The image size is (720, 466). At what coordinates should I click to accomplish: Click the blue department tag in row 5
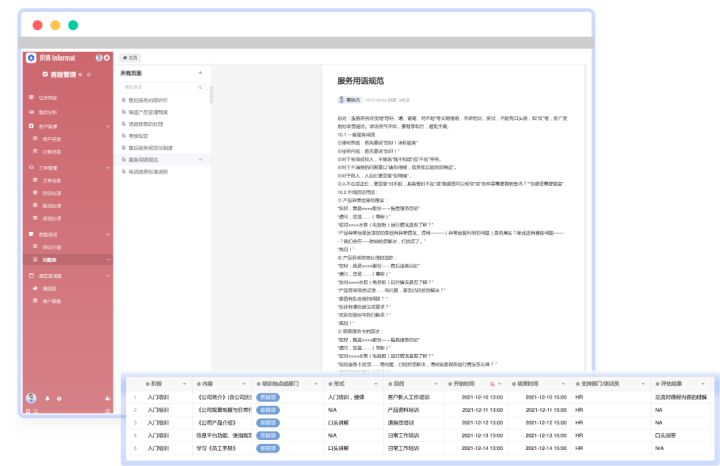tap(268, 448)
